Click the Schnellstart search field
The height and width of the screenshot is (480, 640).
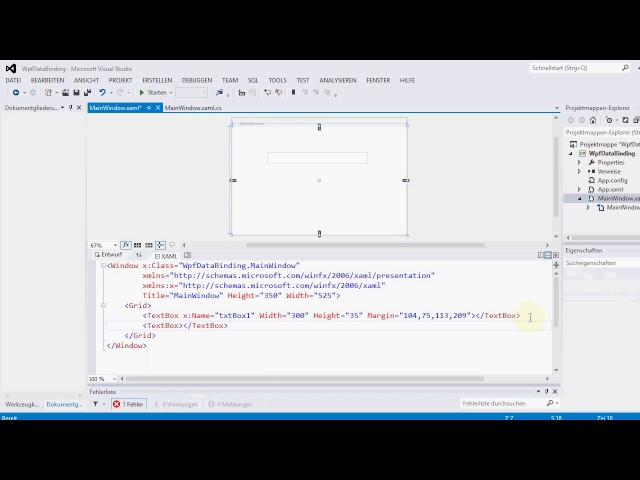point(580,68)
